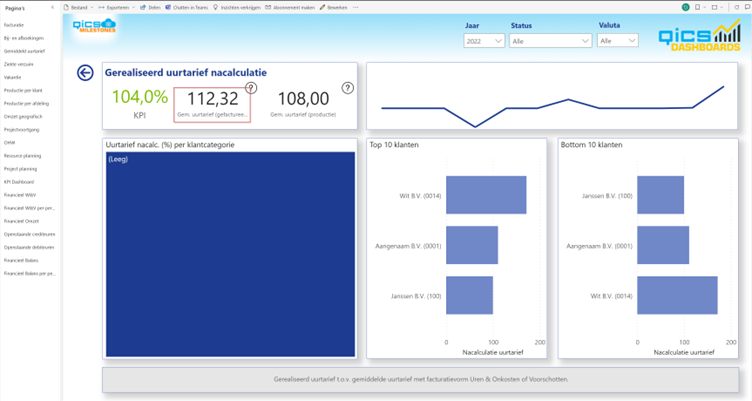Click the qics Milestones logo
Viewport: 752px width, 401px height.
94,25
